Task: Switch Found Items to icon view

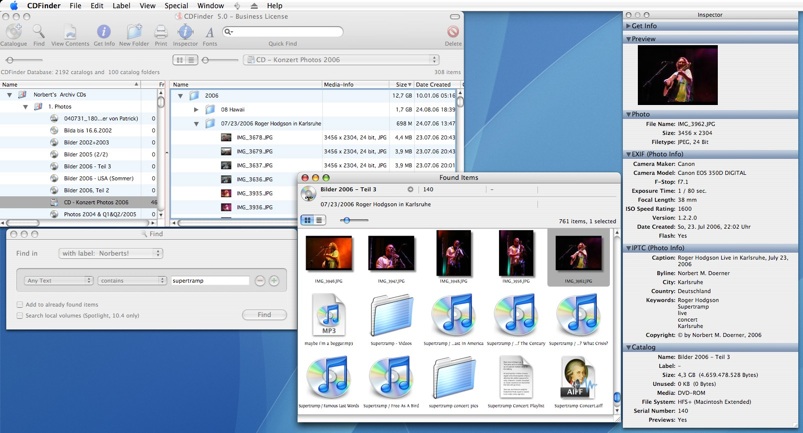Action: click(307, 220)
